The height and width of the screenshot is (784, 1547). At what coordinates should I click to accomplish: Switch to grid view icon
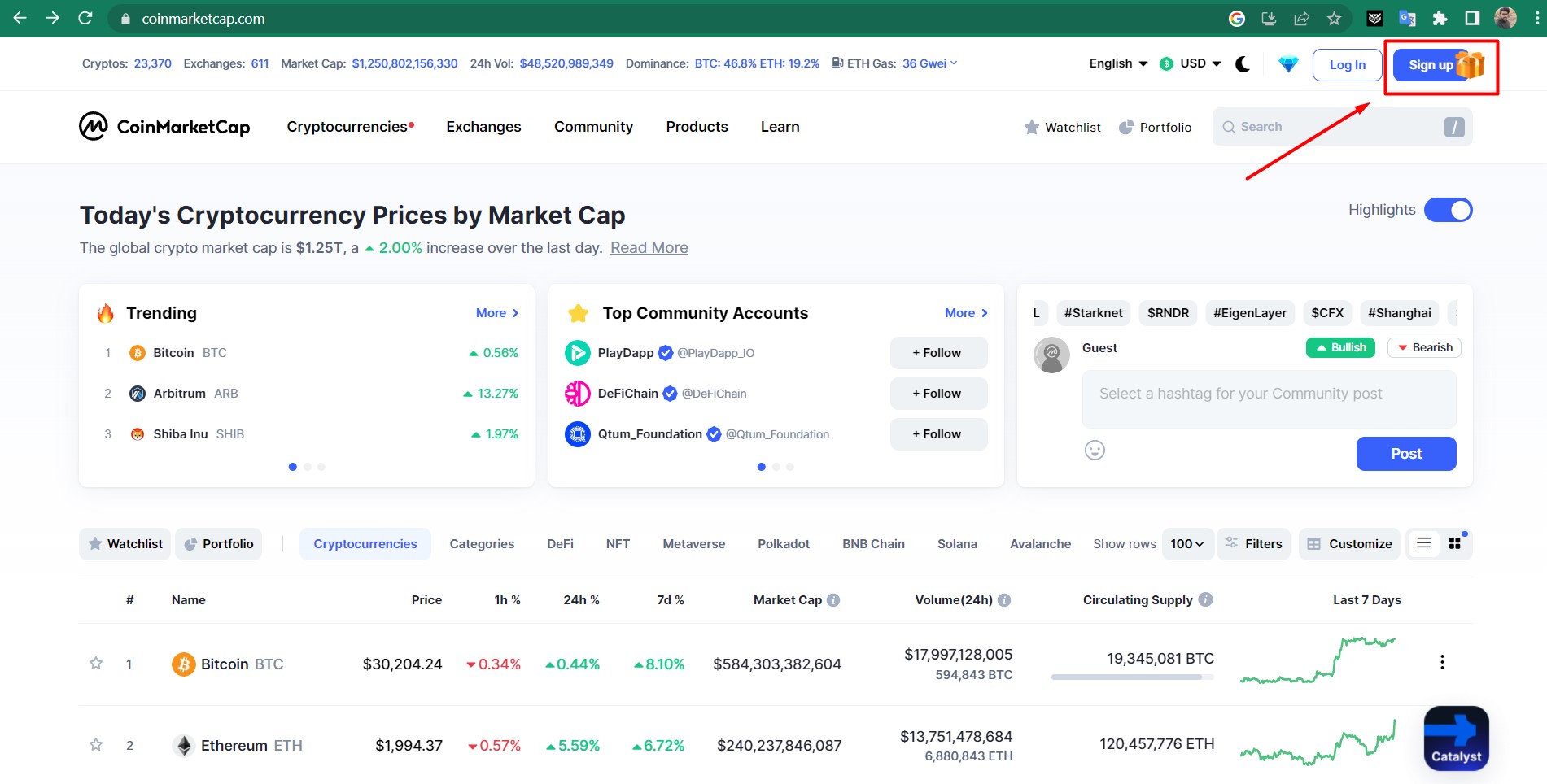pyautogui.click(x=1455, y=543)
